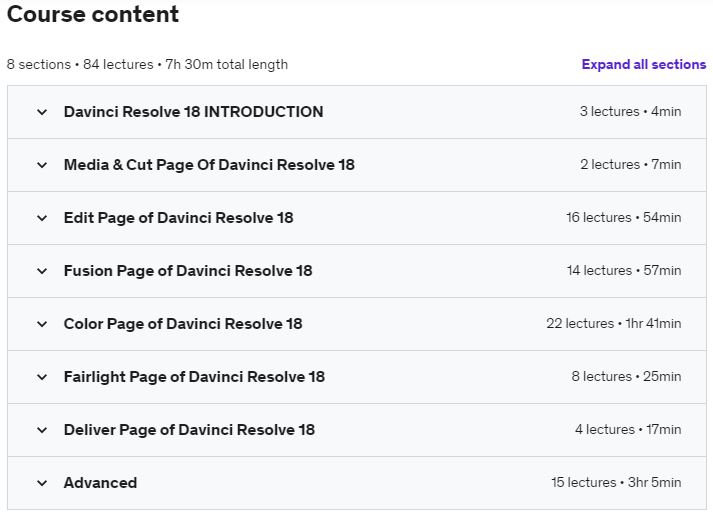Expand chevron beside Fairlight Page section
The image size is (713, 515).
pyautogui.click(x=42, y=377)
